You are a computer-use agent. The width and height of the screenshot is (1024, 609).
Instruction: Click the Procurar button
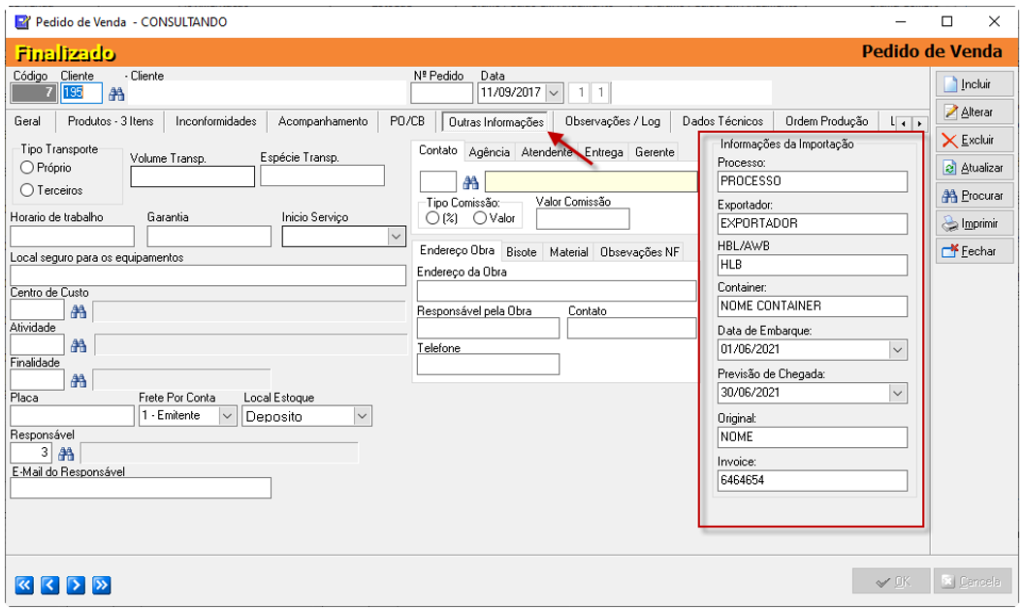click(x=974, y=196)
